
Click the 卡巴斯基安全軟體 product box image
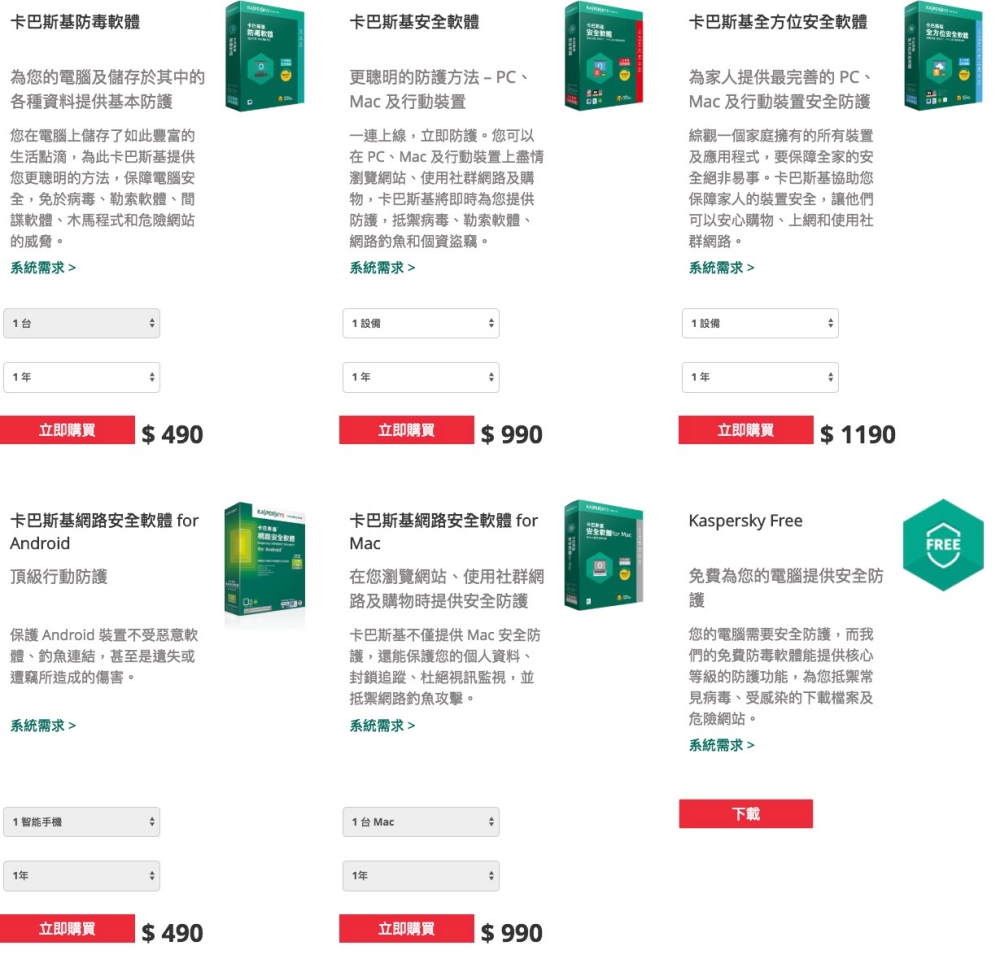pos(604,56)
